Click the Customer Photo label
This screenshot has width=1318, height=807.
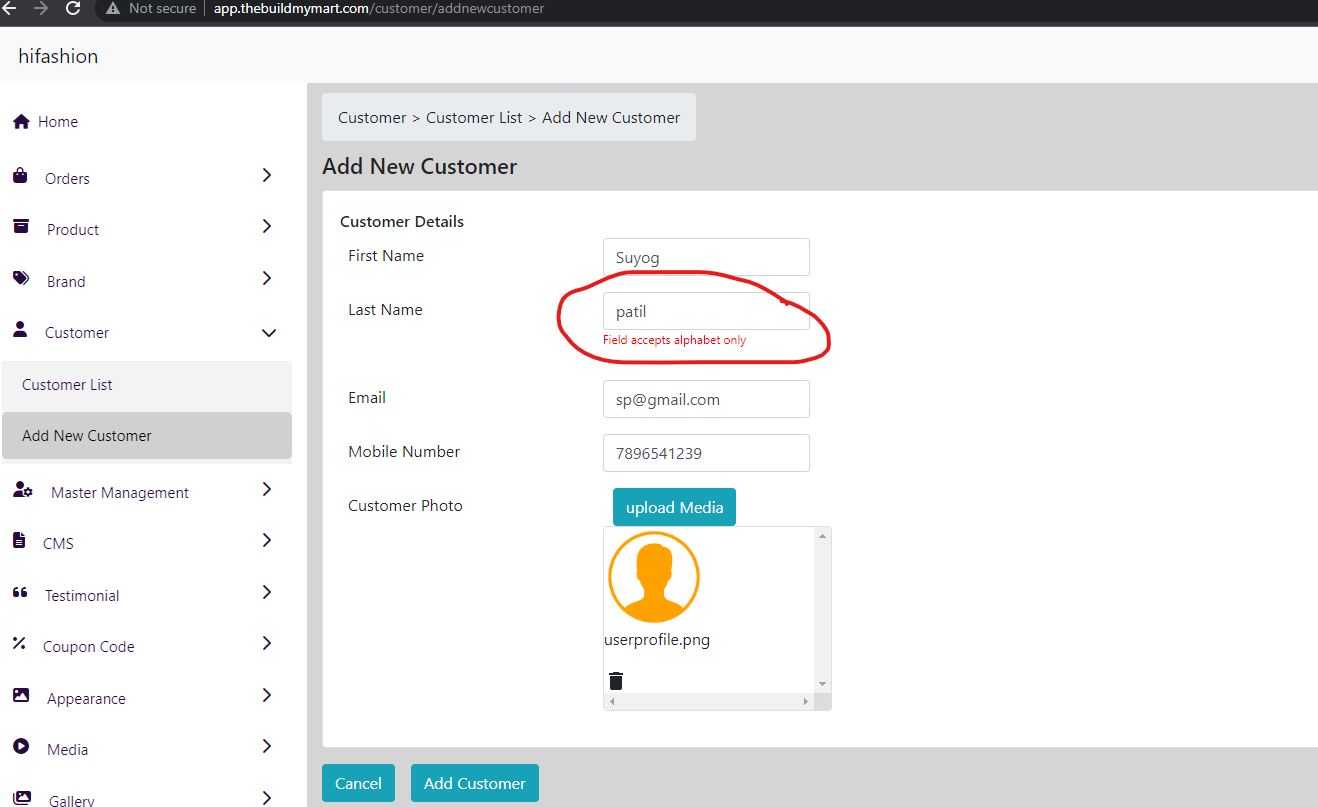click(x=405, y=506)
